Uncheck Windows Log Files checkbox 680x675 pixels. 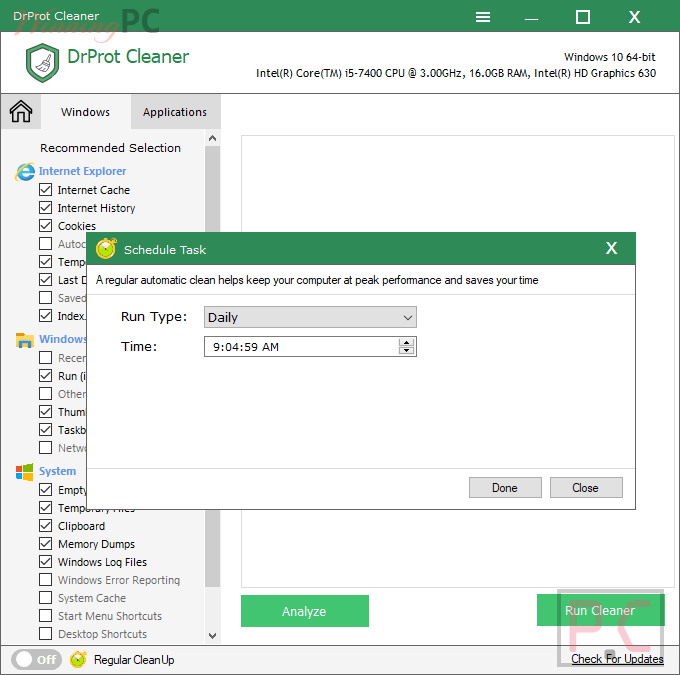[x=46, y=561]
